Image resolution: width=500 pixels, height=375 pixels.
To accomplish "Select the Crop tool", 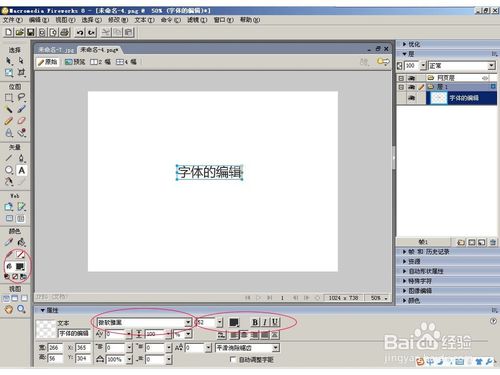I will [x=22, y=72].
